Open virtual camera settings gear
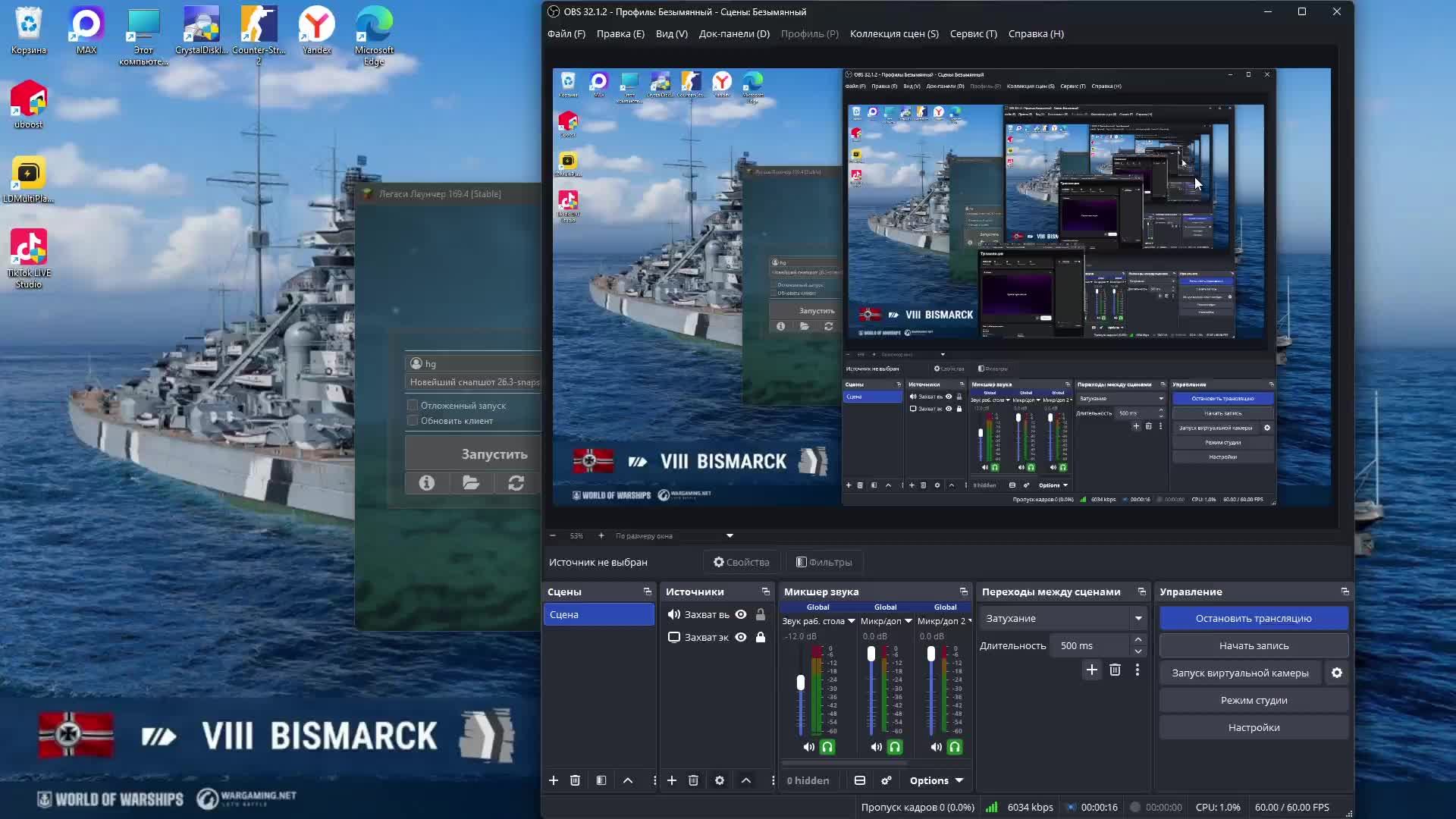This screenshot has width=1456, height=819. coord(1337,673)
